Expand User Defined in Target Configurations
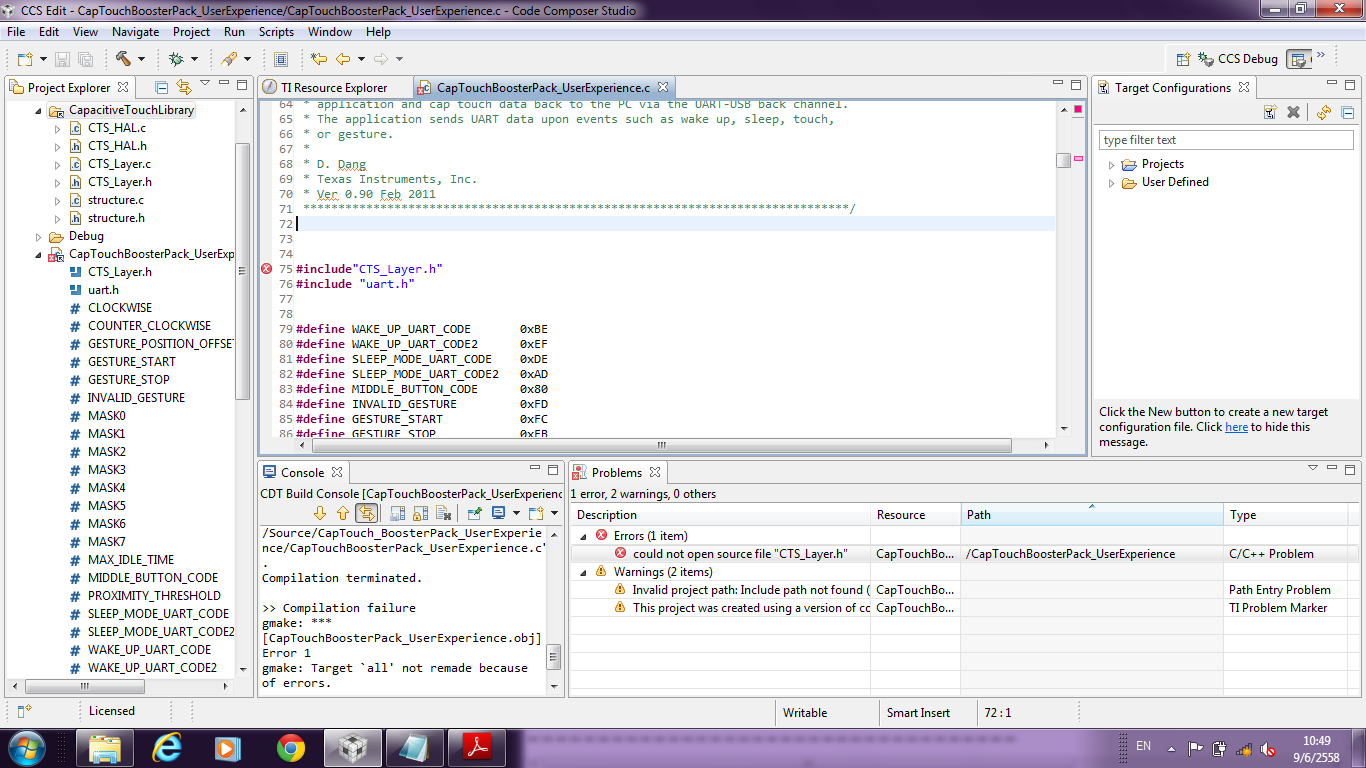1366x768 pixels. coord(1111,183)
